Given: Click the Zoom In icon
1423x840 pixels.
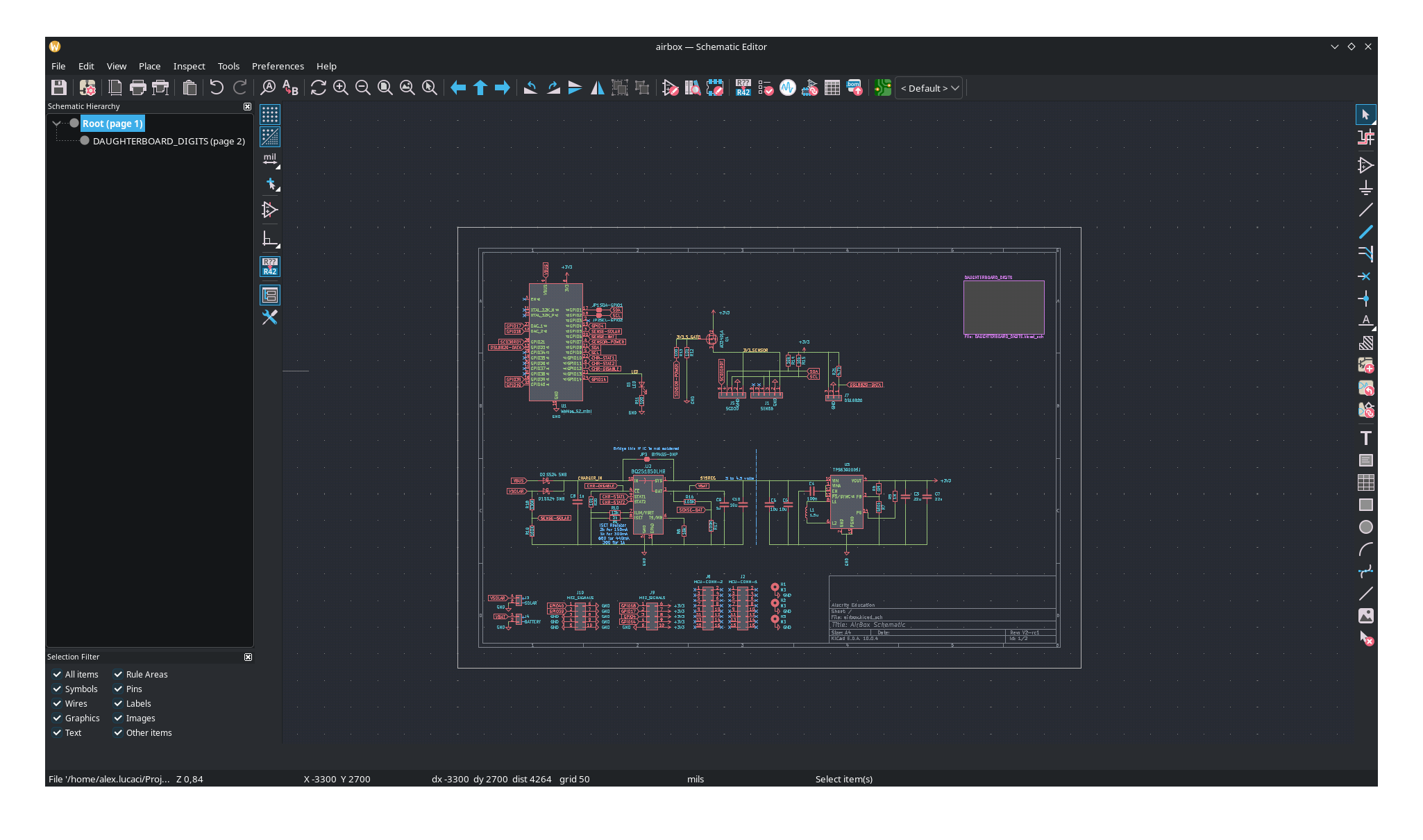Looking at the screenshot, I should [x=340, y=87].
